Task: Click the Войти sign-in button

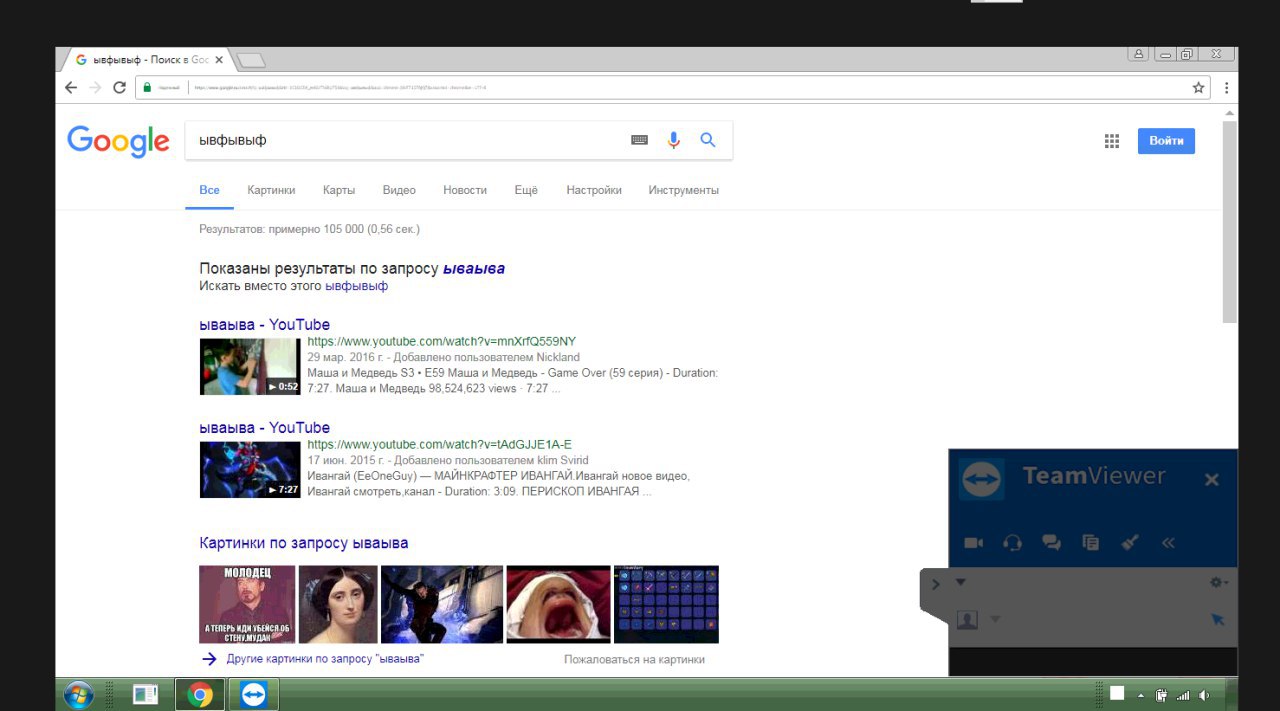Action: click(1166, 141)
